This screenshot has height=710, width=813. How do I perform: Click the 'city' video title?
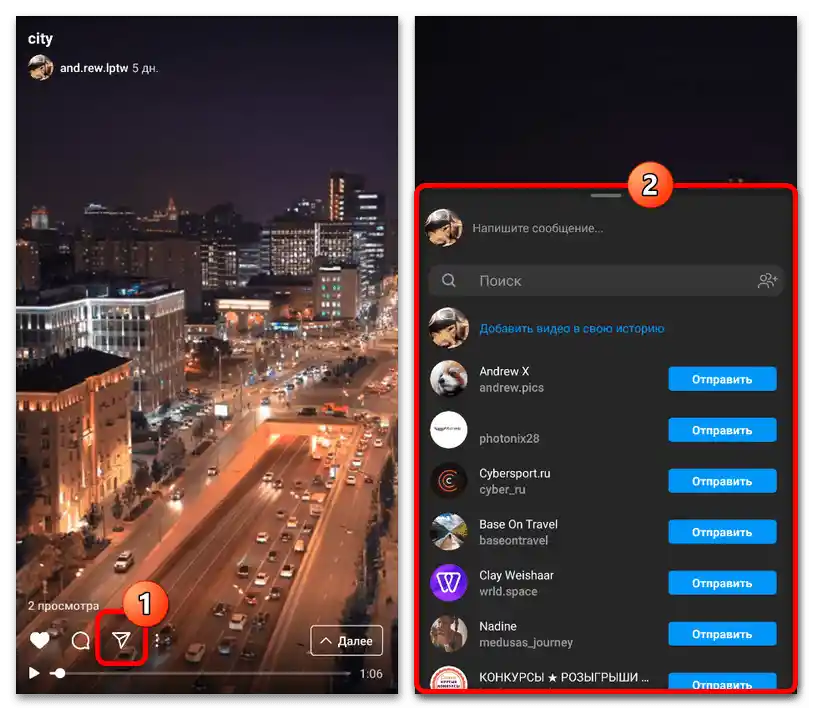click(x=40, y=39)
